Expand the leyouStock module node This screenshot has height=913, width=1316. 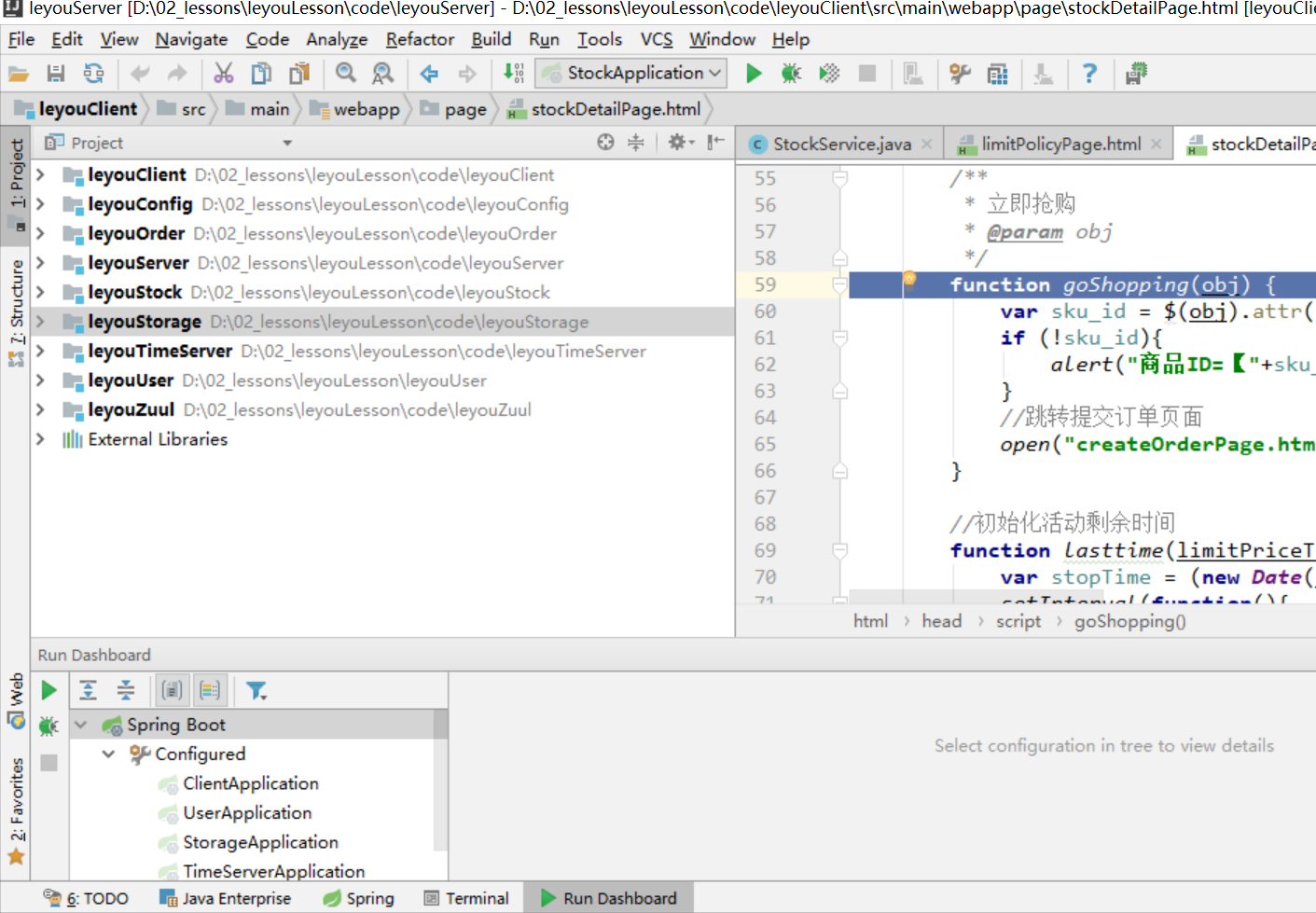(40, 292)
